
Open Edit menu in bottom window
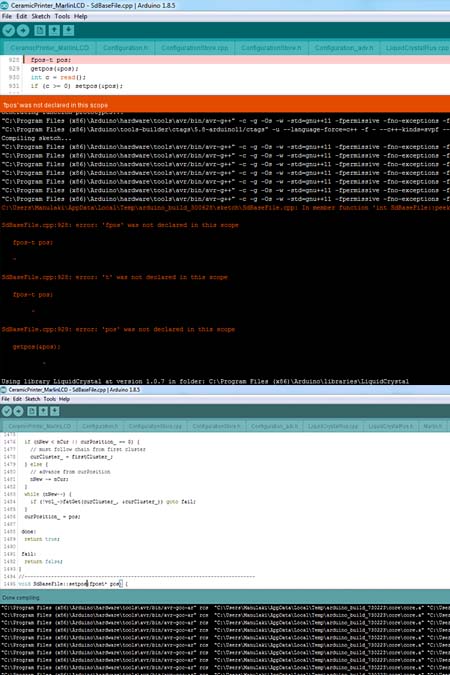click(17, 399)
